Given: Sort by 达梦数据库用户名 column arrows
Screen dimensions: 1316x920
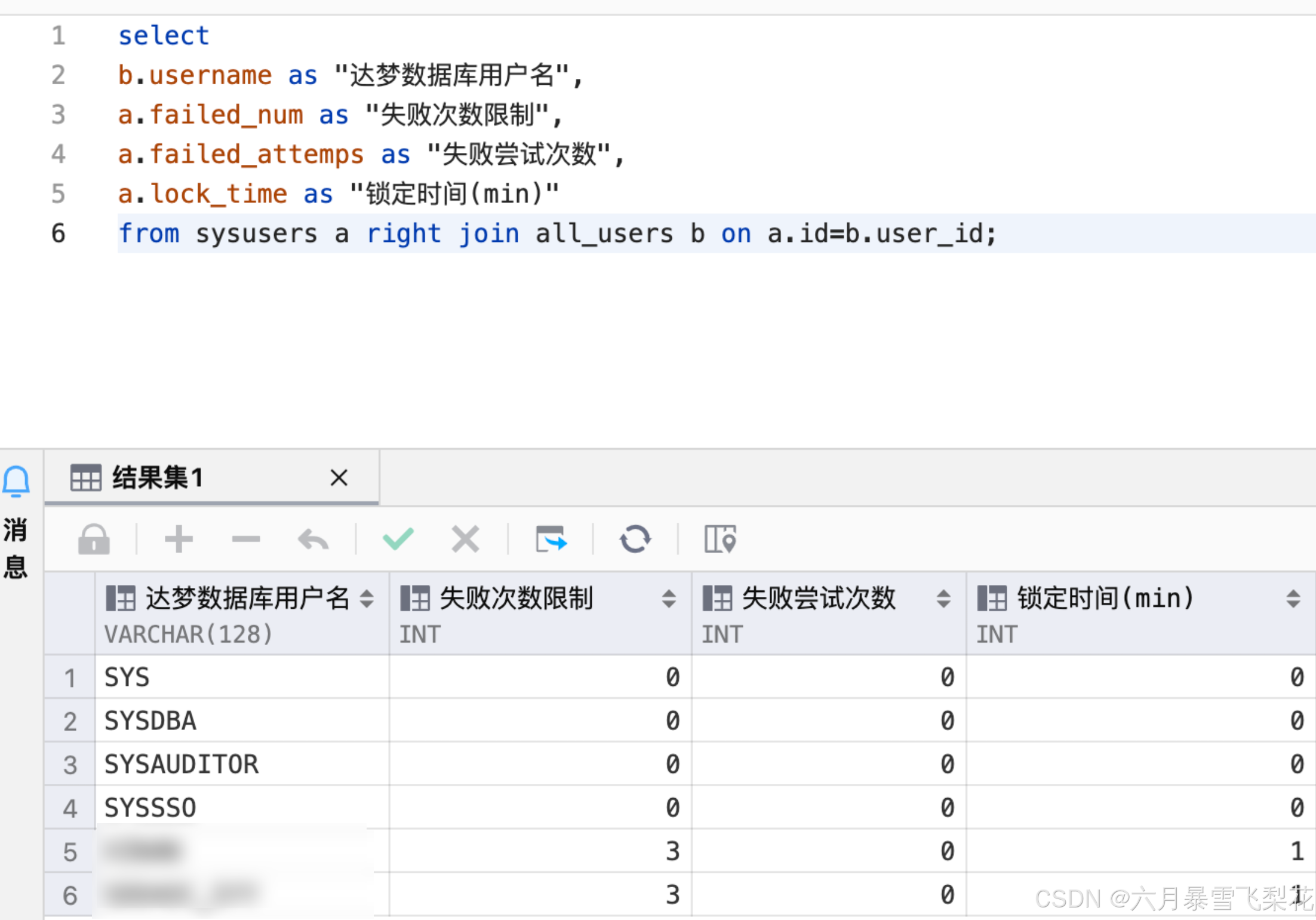Looking at the screenshot, I should click(367, 599).
